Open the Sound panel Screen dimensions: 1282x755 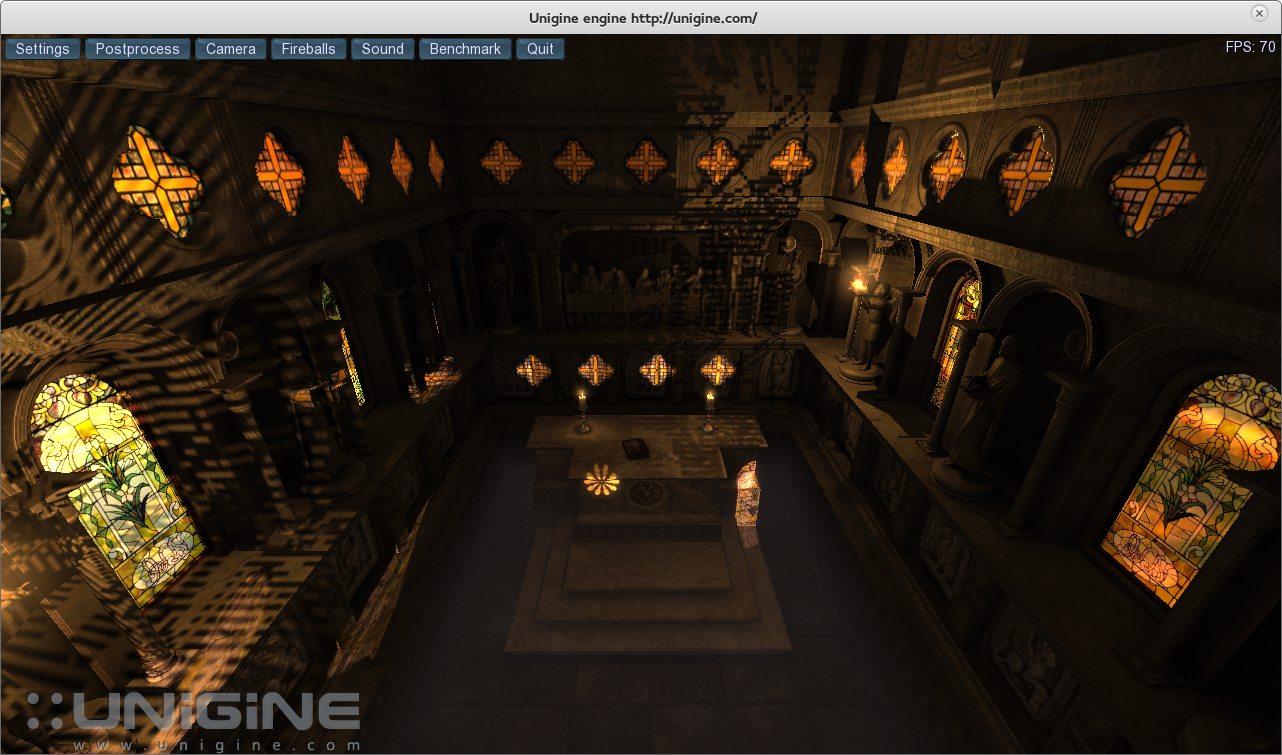[x=382, y=49]
